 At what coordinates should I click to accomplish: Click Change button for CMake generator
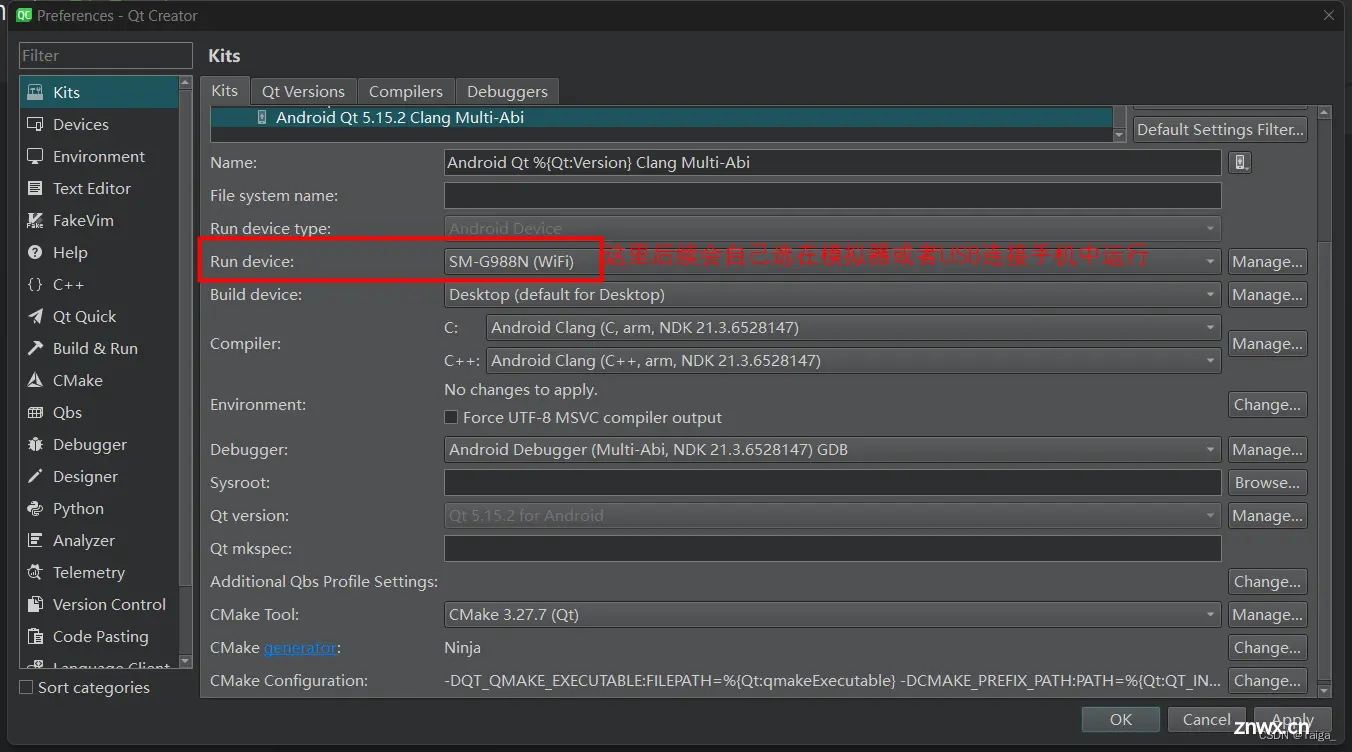pyautogui.click(x=1267, y=648)
